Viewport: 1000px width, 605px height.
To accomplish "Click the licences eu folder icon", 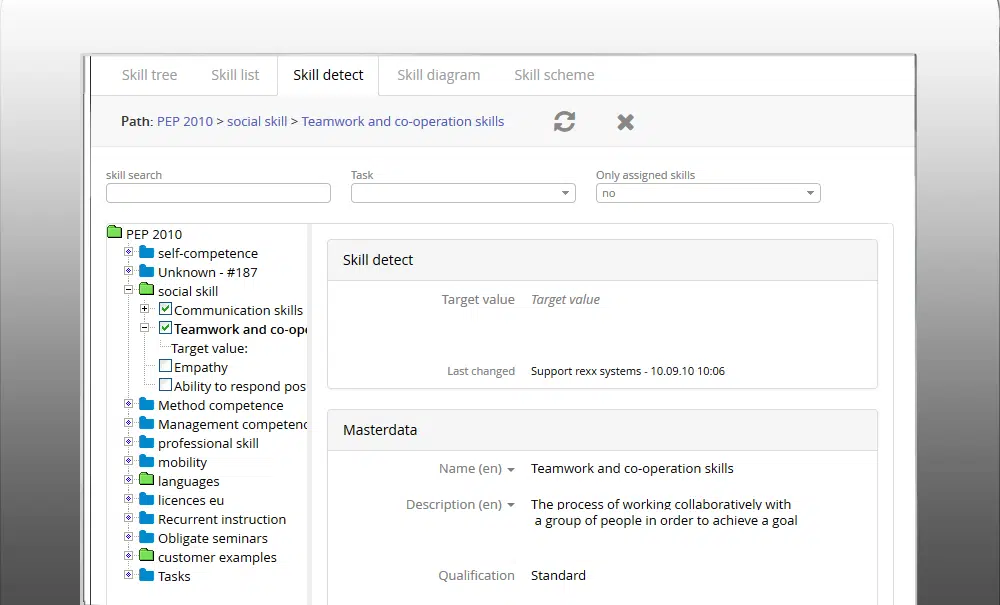I will 144,500.
